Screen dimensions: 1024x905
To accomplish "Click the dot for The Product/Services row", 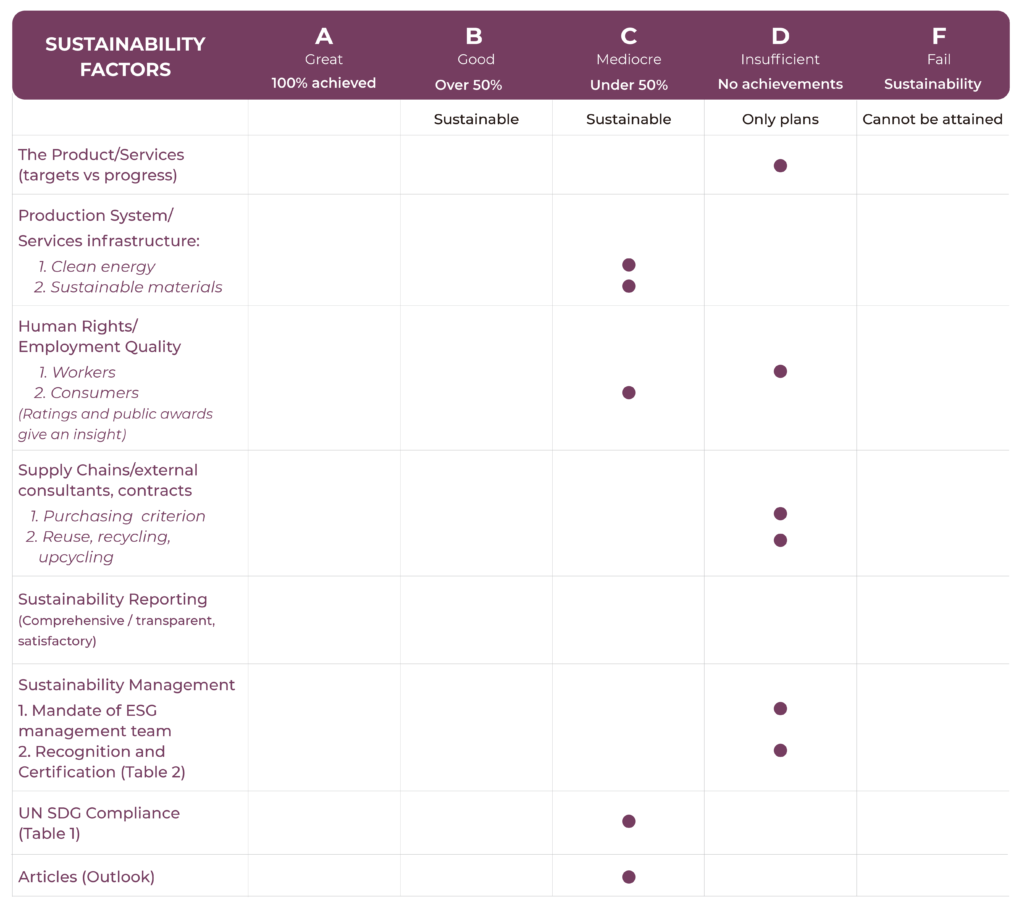I will [x=780, y=166].
